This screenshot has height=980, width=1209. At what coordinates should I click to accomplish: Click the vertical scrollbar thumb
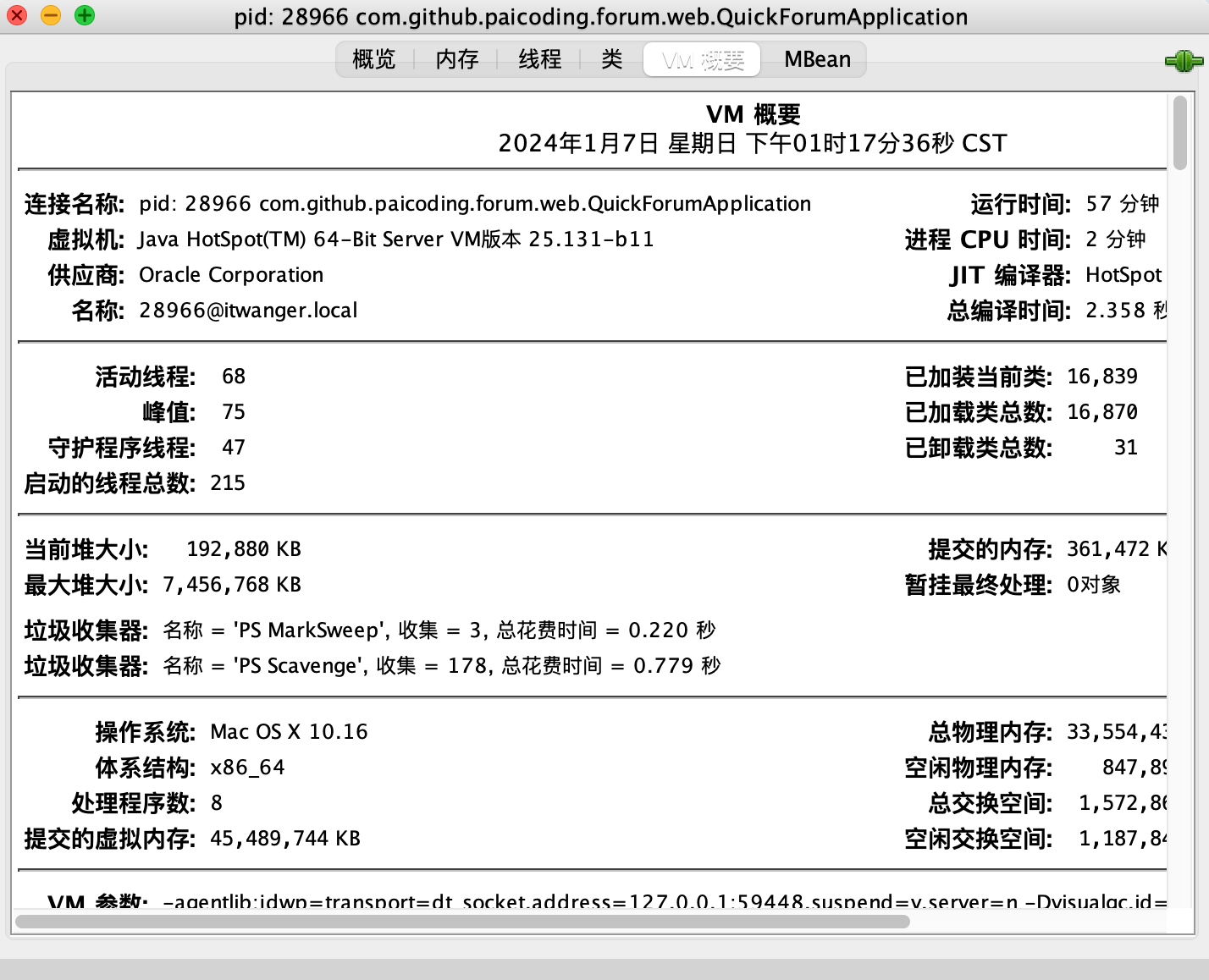[1179, 133]
